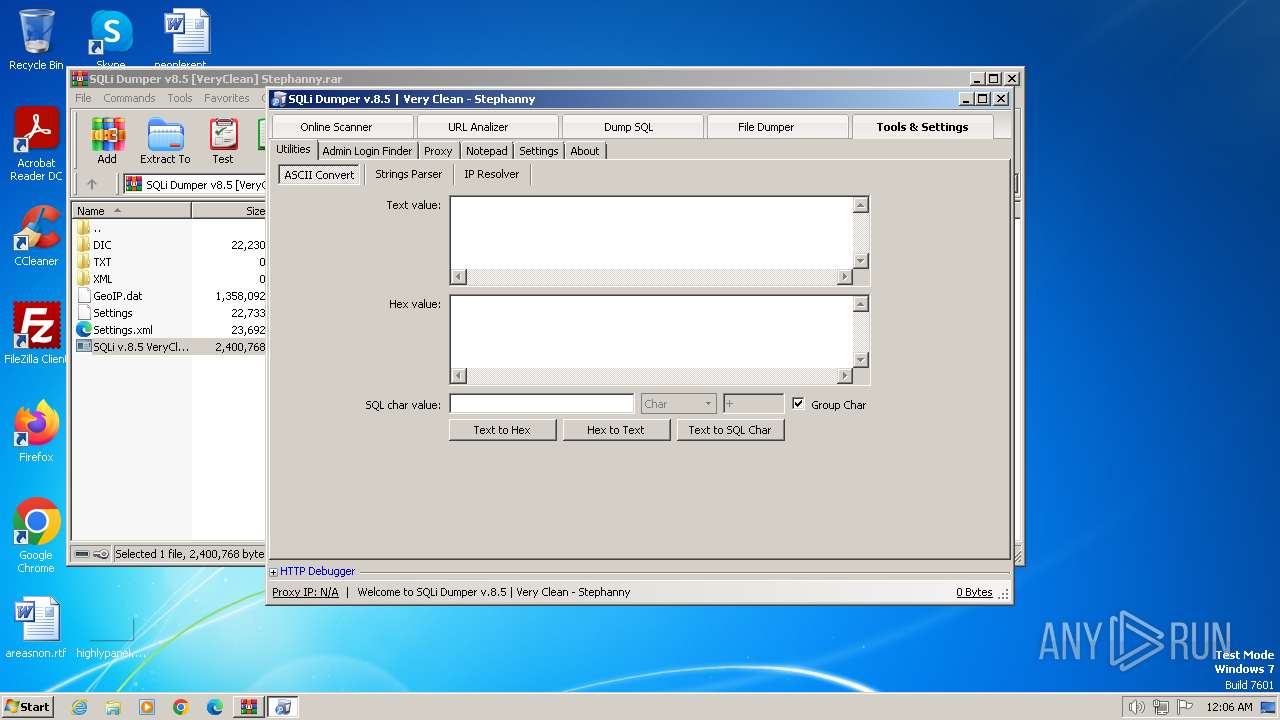Select ASCII Convert utility
Viewport: 1280px width, 720px height.
[319, 175]
